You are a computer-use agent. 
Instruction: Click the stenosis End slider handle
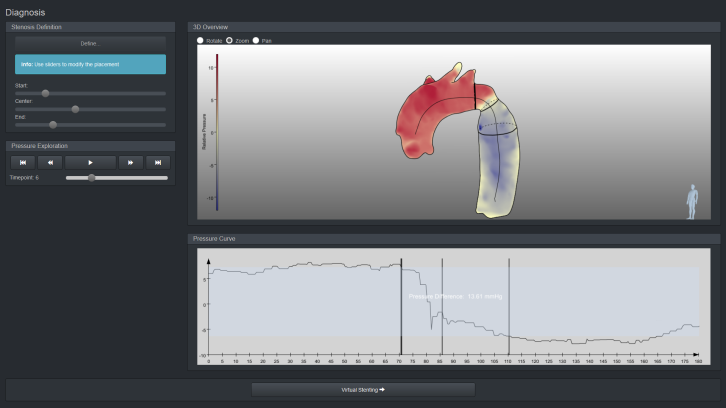tap(53, 125)
